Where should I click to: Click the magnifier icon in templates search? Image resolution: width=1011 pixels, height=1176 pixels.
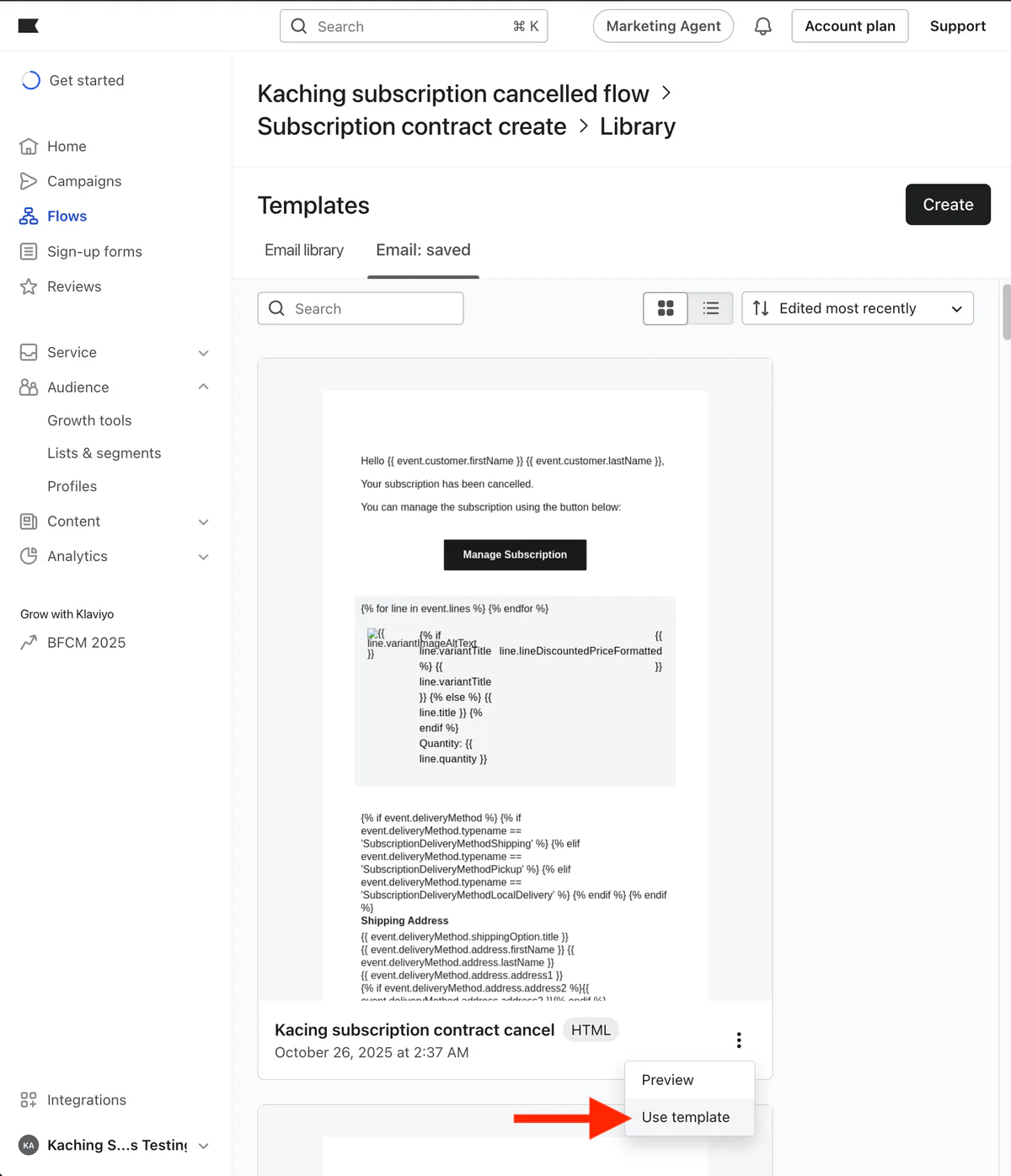[x=276, y=308]
